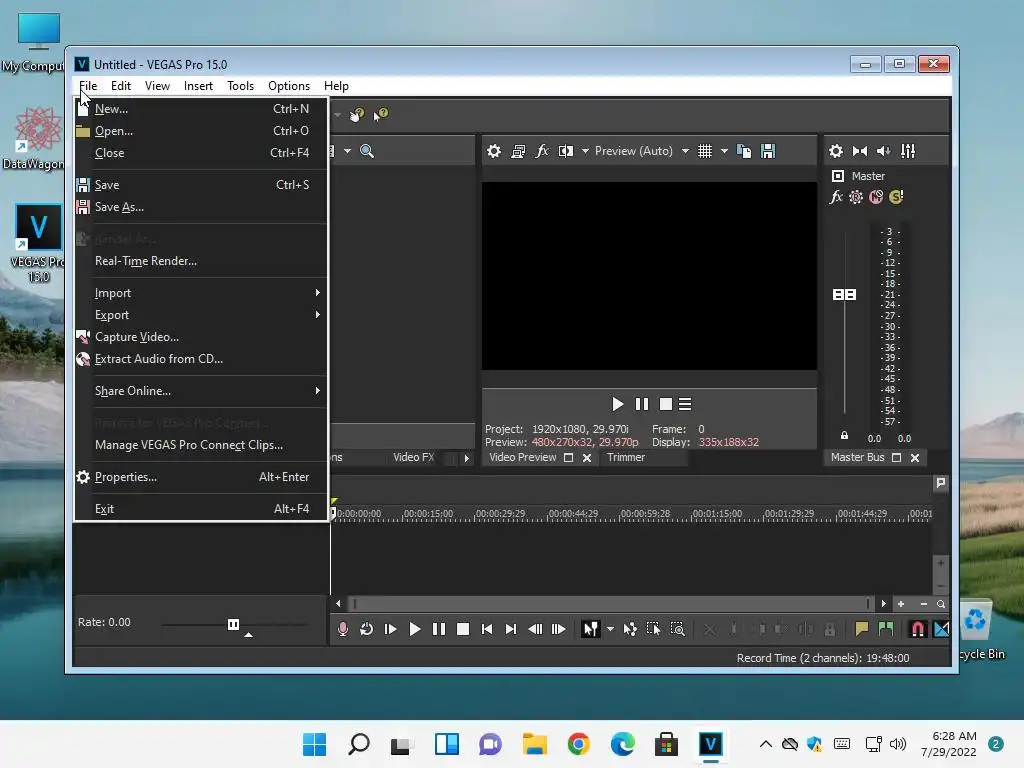Toggle Master Mute icon

click(876, 197)
